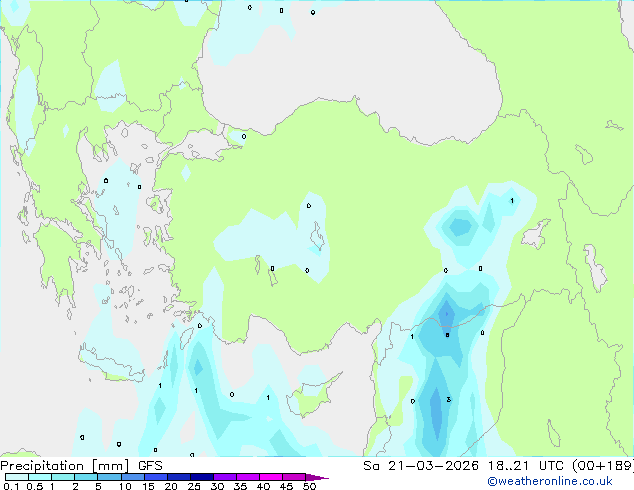
Task: Click the '0.1' legend scale label
Action: (x=11, y=486)
